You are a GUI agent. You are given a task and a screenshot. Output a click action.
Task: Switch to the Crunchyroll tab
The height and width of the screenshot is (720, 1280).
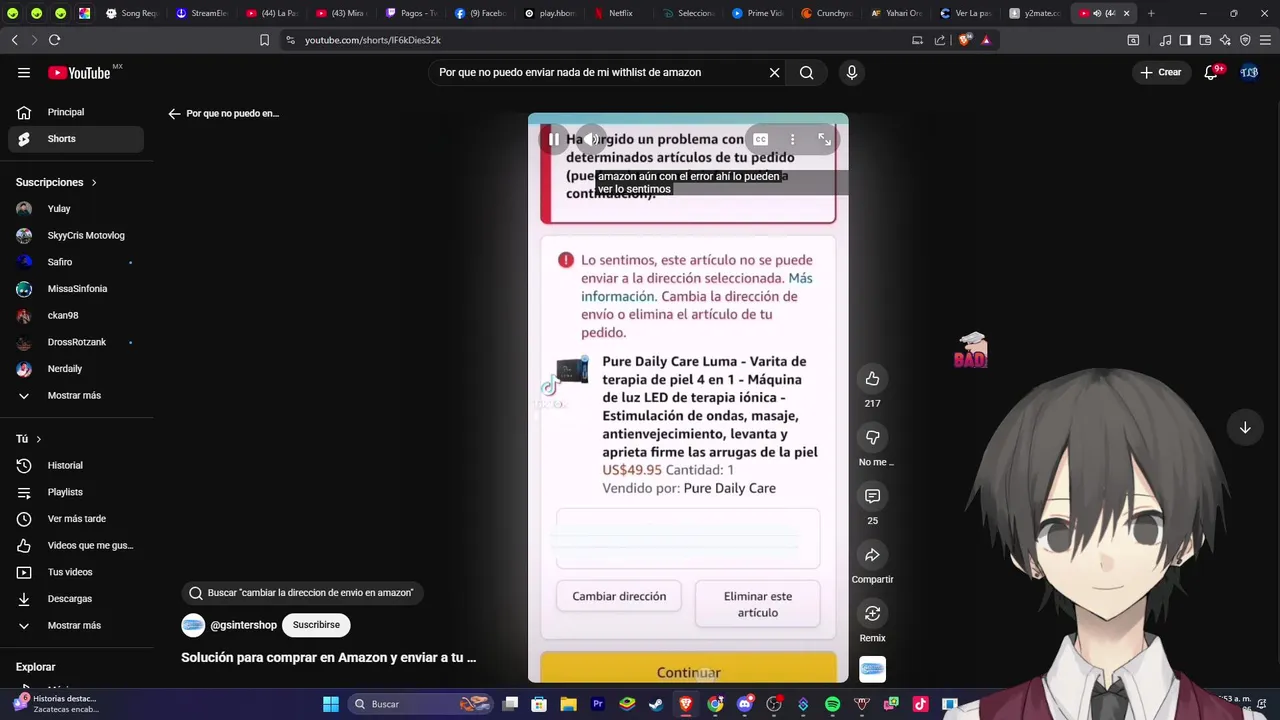(828, 13)
